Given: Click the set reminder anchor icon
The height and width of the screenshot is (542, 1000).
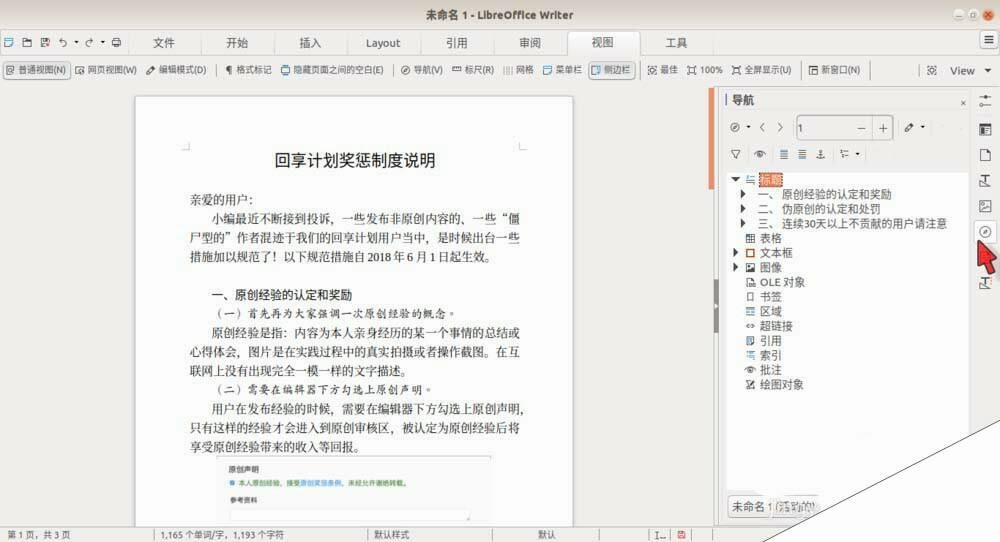Looking at the screenshot, I should (x=820, y=154).
